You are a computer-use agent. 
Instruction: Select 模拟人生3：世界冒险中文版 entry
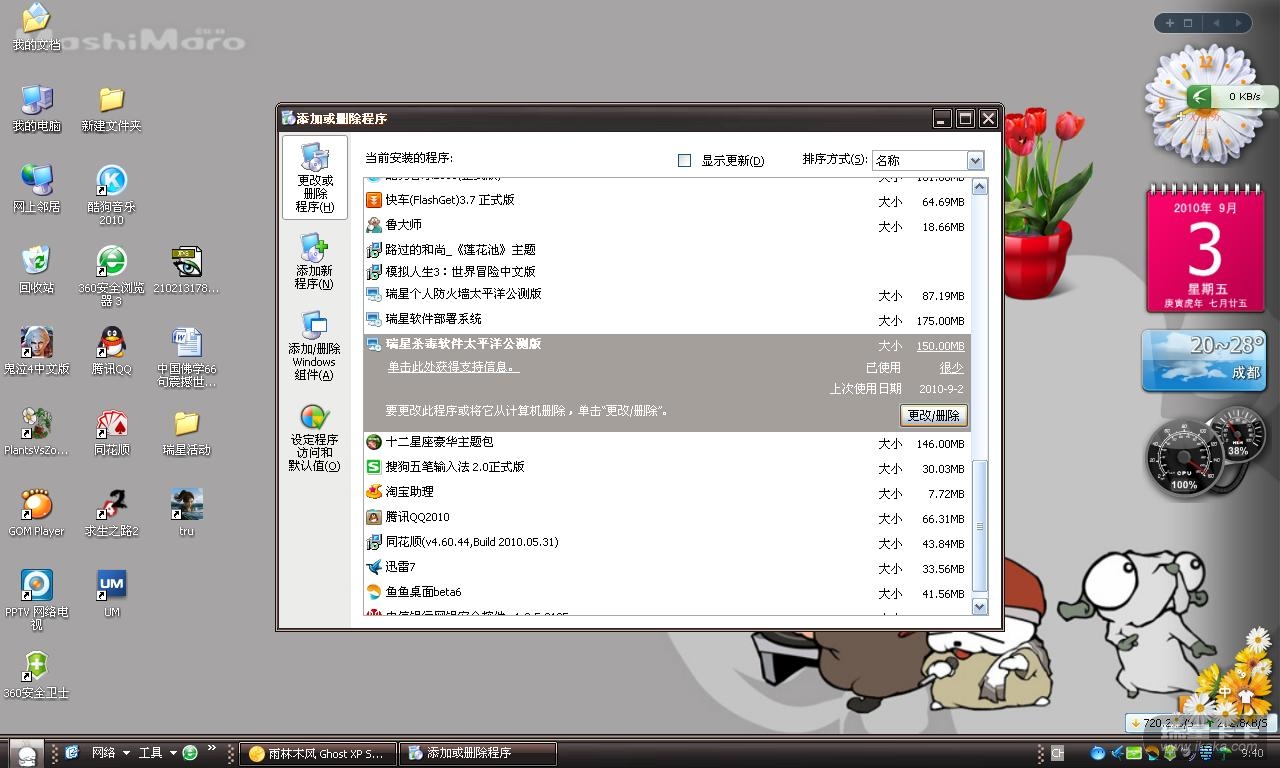[x=667, y=271]
